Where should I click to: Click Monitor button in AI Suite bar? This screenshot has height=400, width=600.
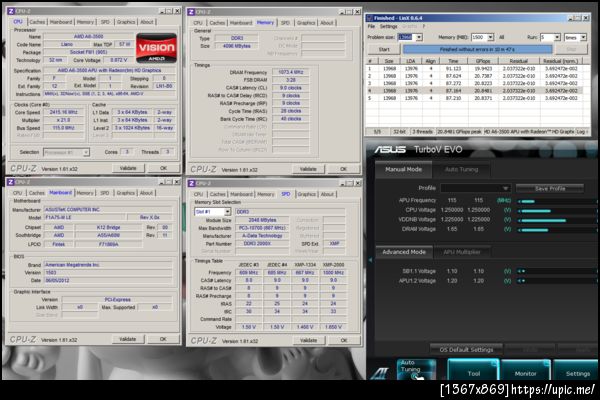pos(525,370)
